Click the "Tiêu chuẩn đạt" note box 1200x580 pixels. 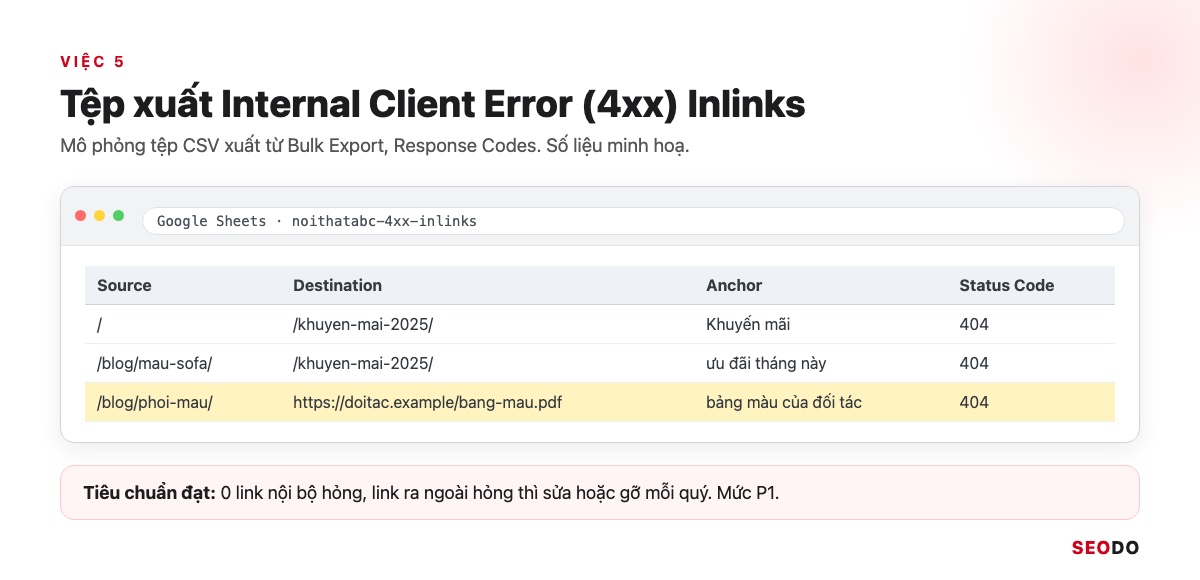click(x=600, y=492)
